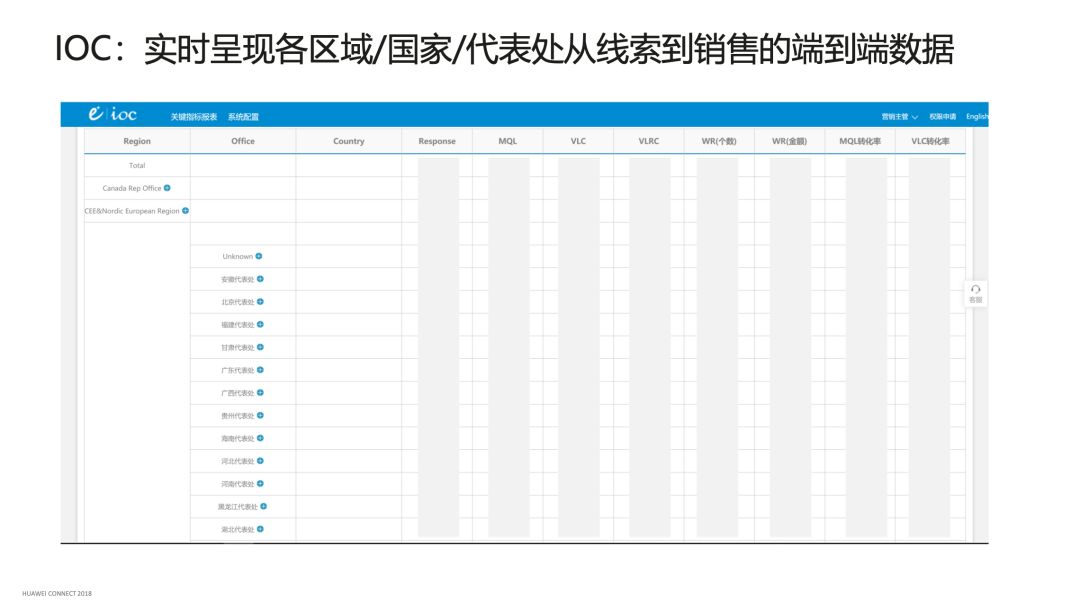Expand the CEE&Nordic European Region row
Screen dimensions: 1080x610
point(185,211)
